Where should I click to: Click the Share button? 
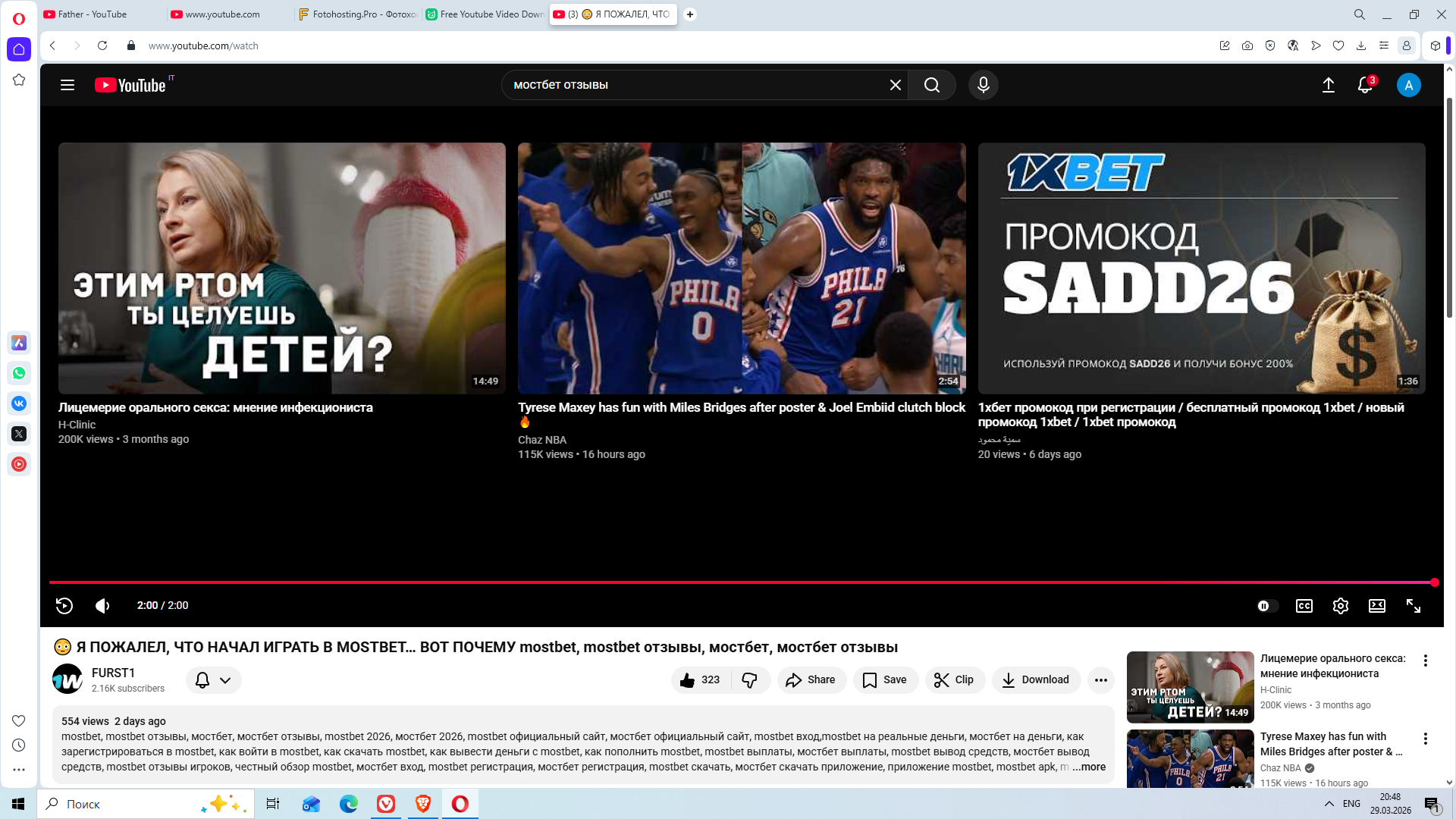811,679
